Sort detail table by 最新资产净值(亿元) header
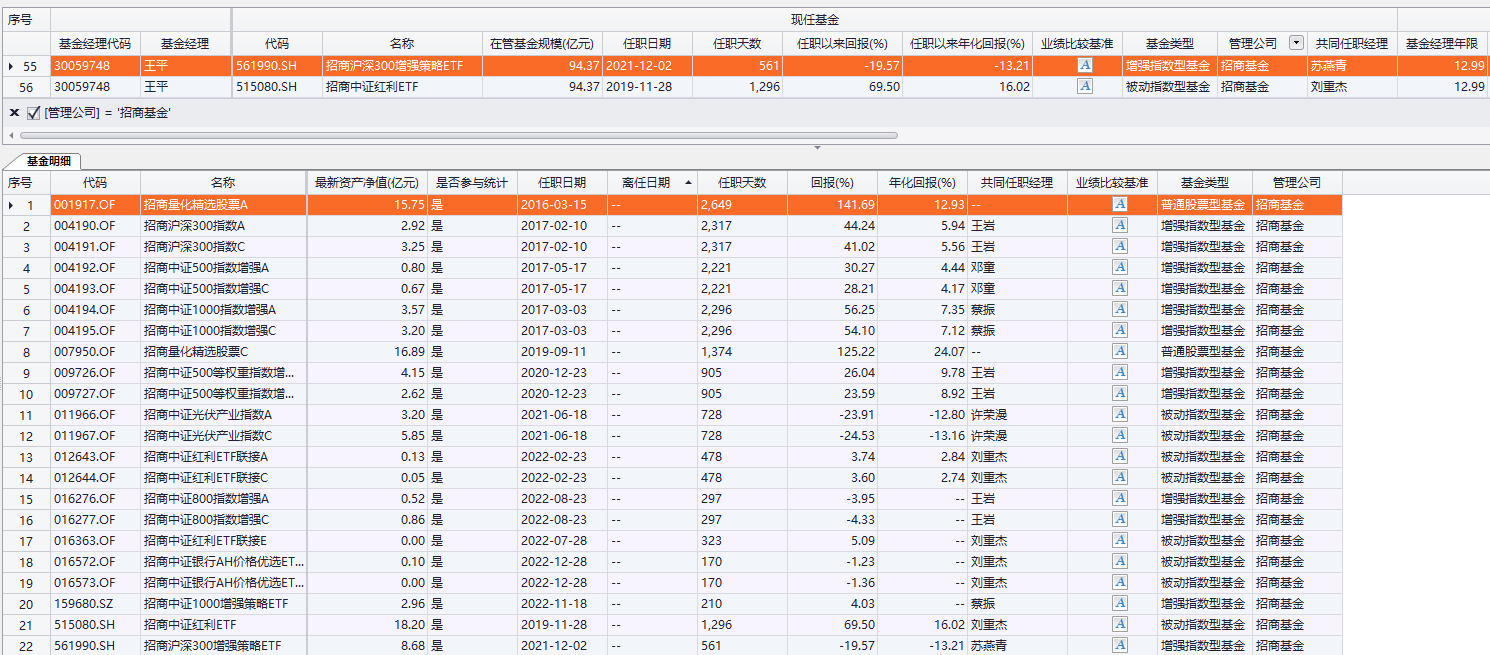Viewport: 1490px width, 655px height. [x=366, y=183]
